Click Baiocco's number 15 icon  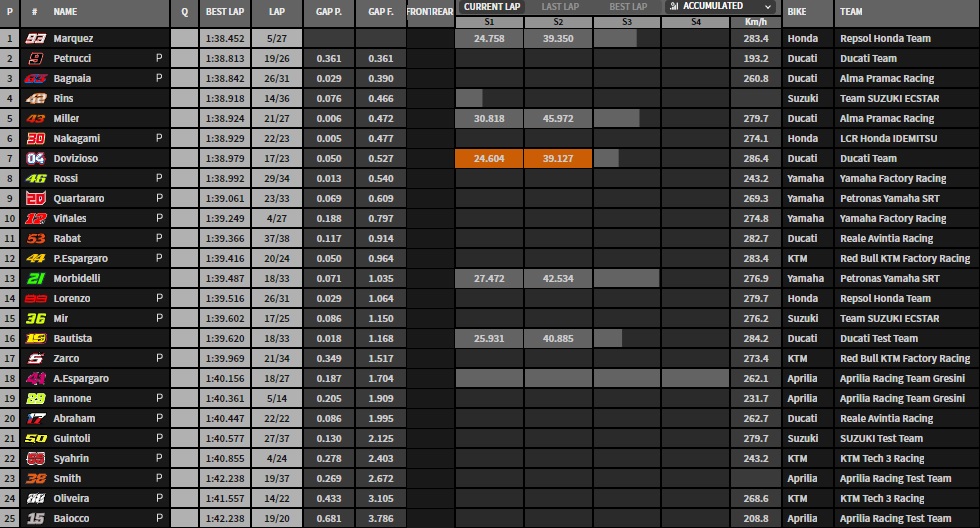pyautogui.click(x=36, y=519)
